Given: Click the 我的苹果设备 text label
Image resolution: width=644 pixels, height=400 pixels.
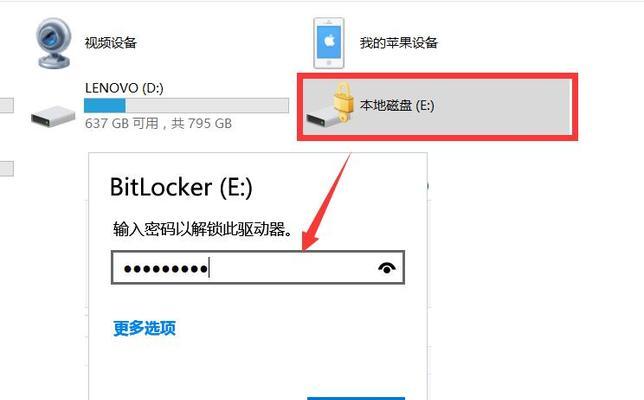Looking at the screenshot, I should [399, 43].
